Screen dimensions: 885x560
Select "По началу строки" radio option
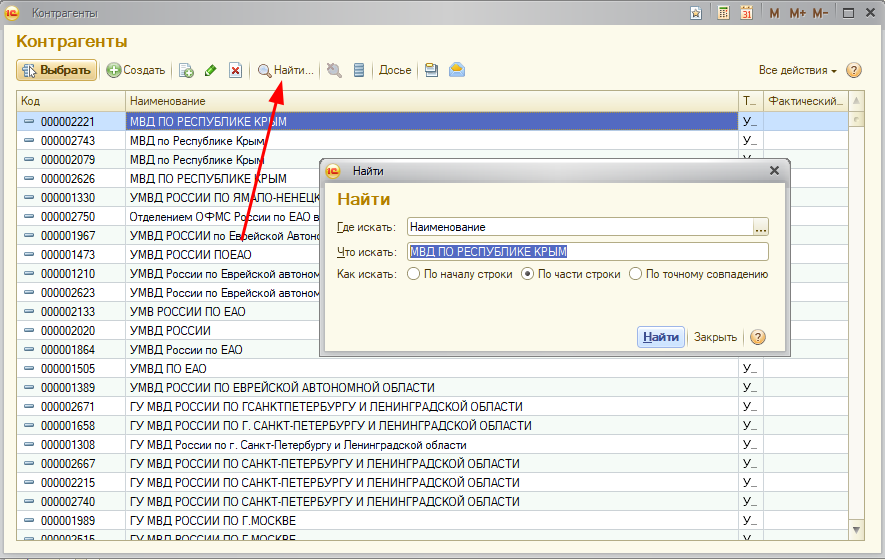(x=414, y=274)
